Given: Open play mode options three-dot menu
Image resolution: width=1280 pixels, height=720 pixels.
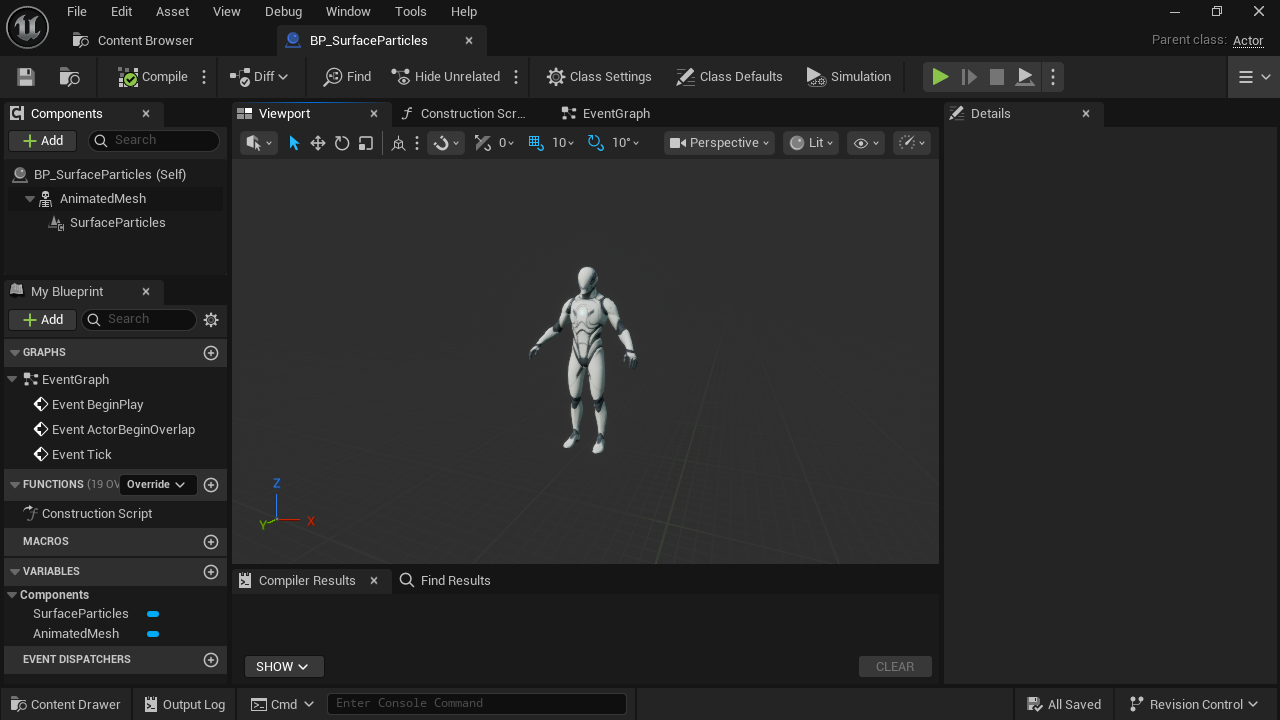Looking at the screenshot, I should (1053, 77).
